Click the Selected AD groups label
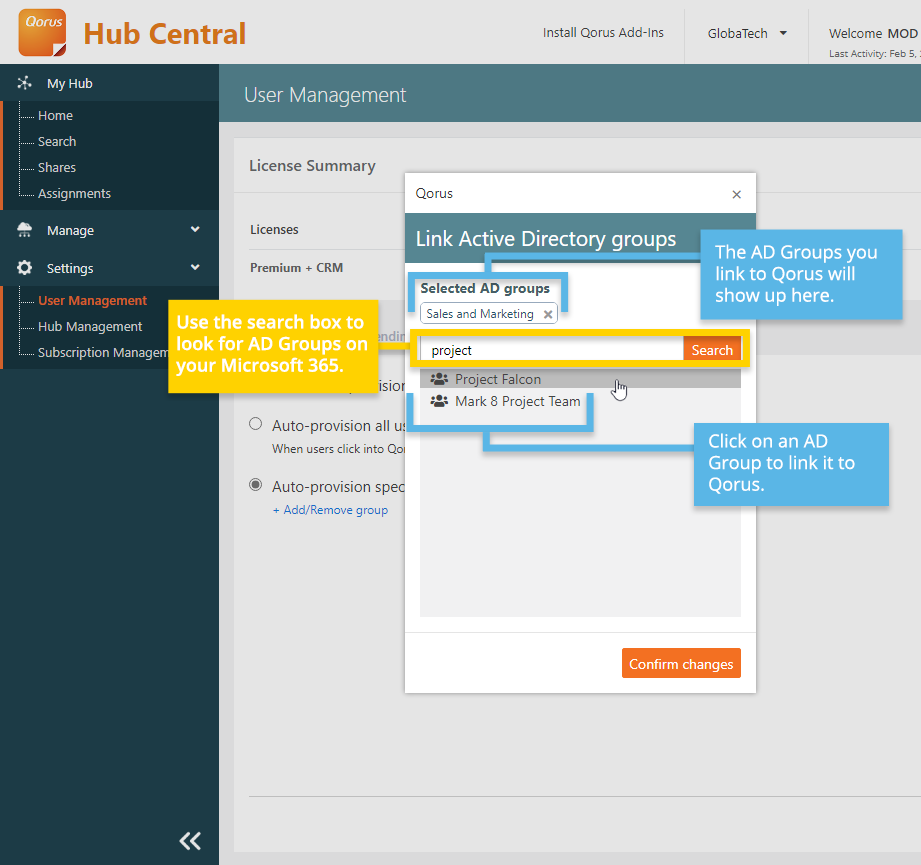The height and width of the screenshot is (865, 921). click(x=485, y=288)
